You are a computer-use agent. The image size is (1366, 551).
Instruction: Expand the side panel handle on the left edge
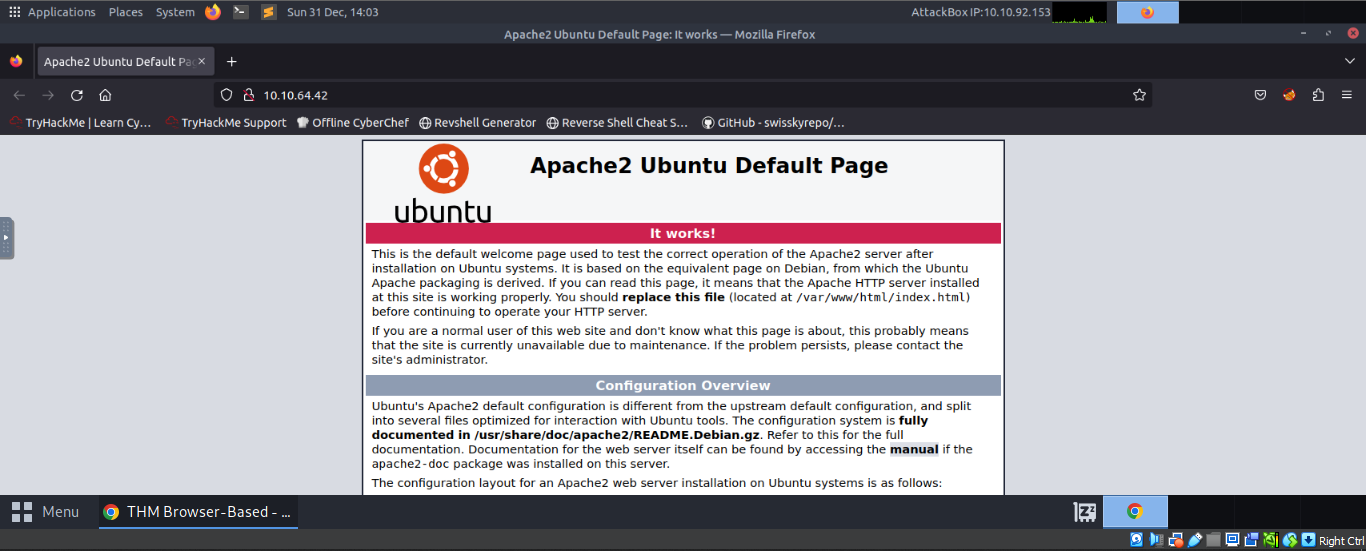7,238
